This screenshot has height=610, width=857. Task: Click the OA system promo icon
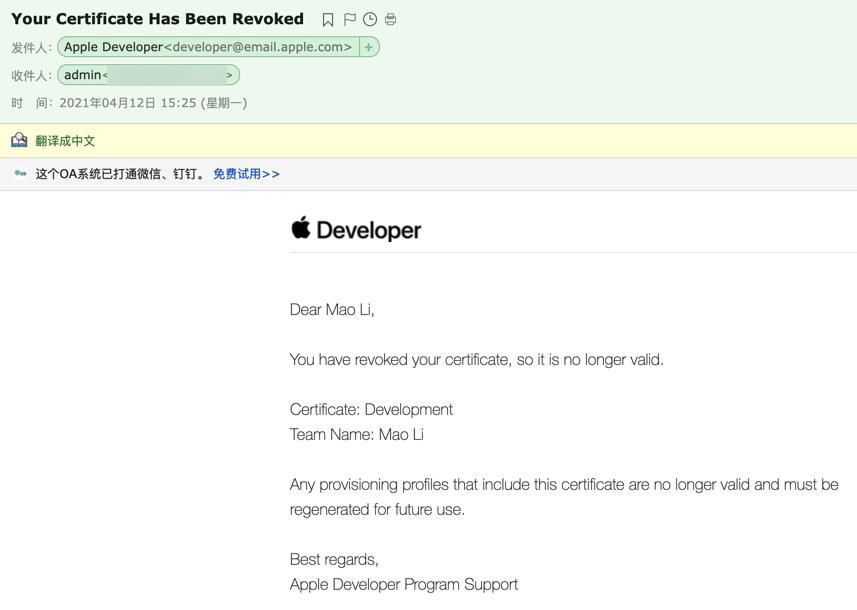pos(20,173)
